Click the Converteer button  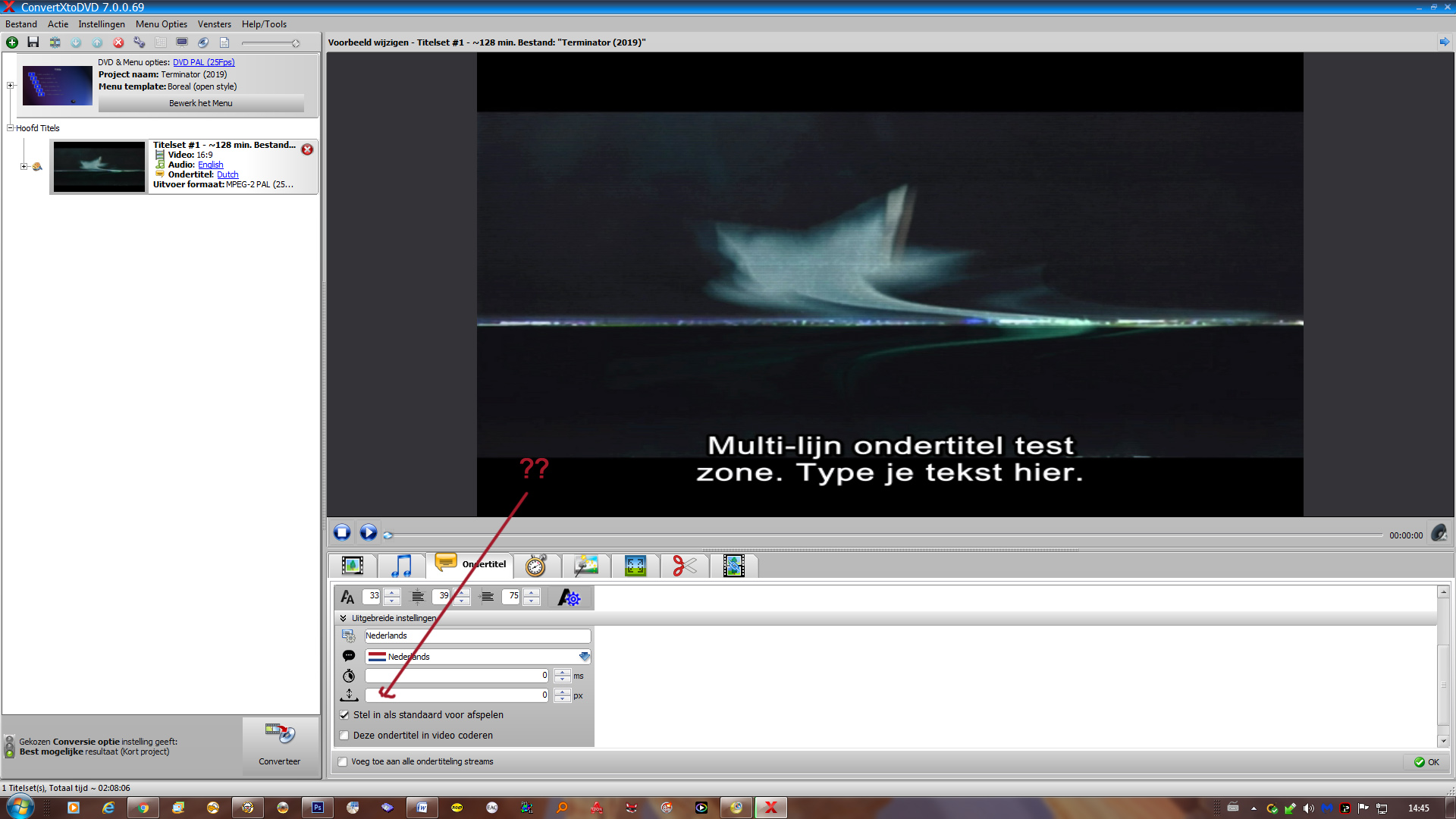(x=280, y=745)
